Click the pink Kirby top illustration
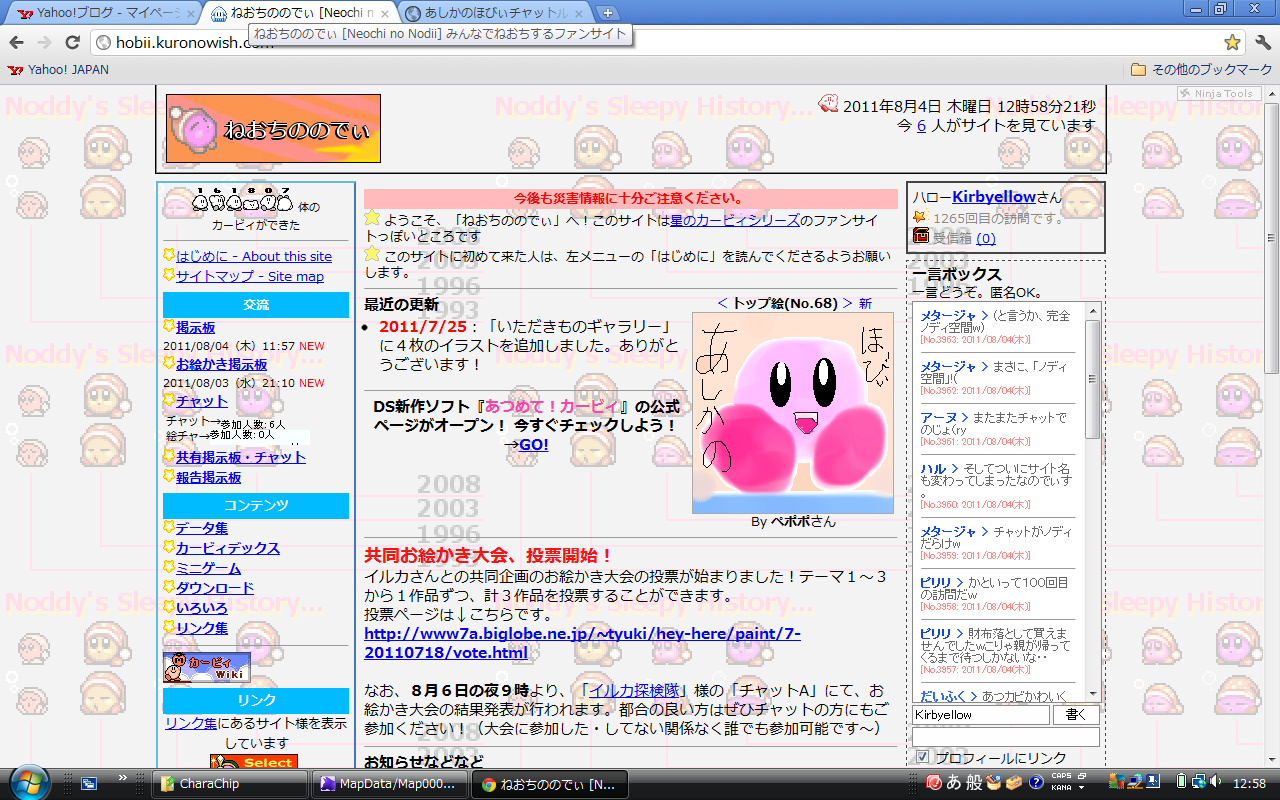The image size is (1280, 800). 793,413
